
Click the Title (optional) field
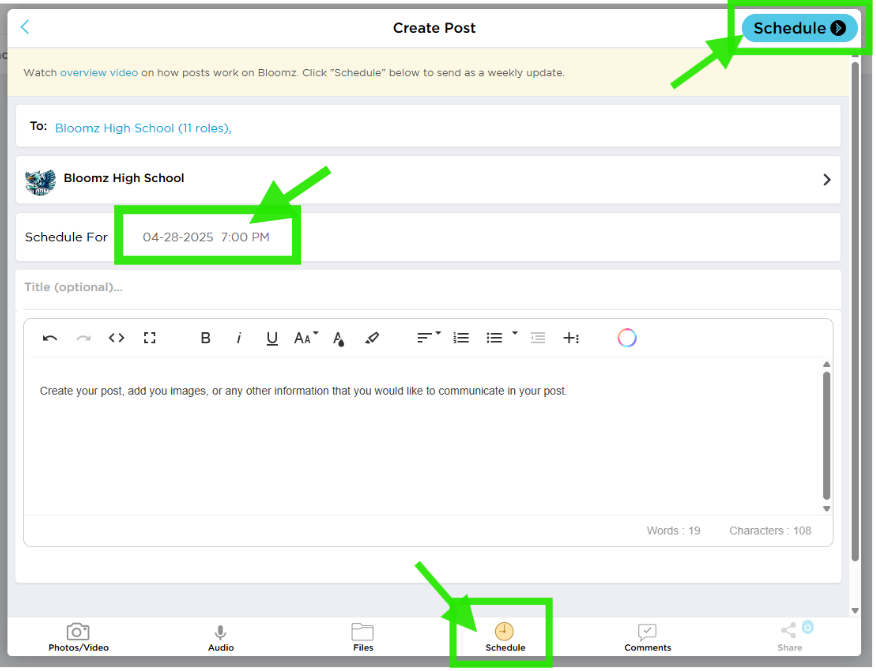tap(428, 287)
